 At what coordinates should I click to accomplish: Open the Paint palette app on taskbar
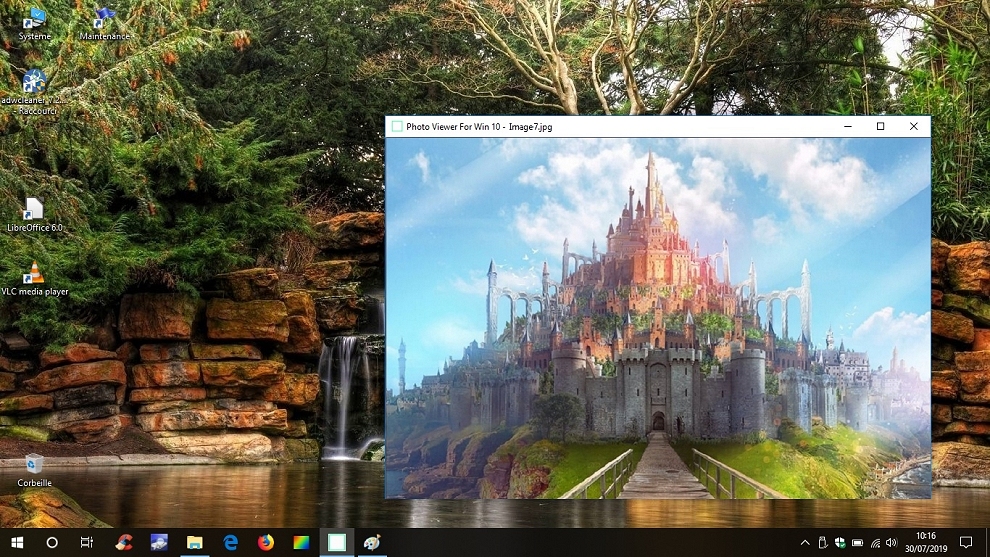pyautogui.click(x=373, y=542)
